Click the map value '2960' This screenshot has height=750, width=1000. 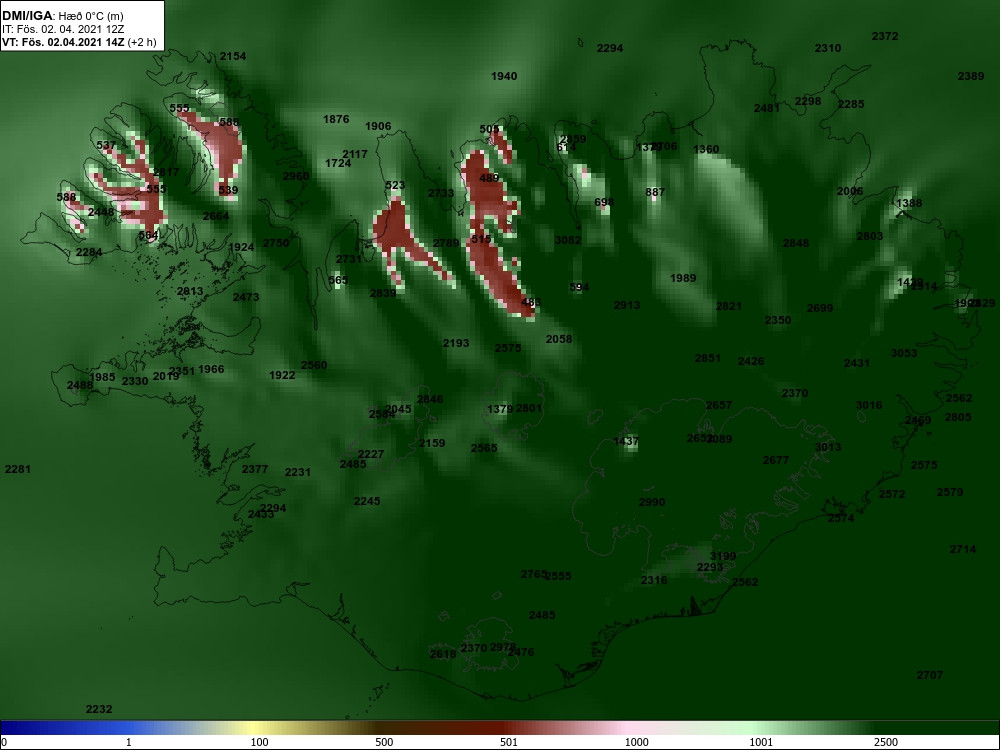[x=296, y=176]
